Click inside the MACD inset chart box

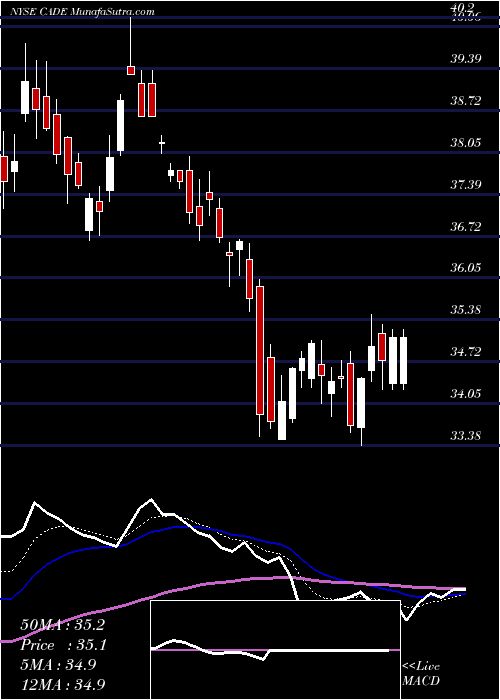pos(275,650)
